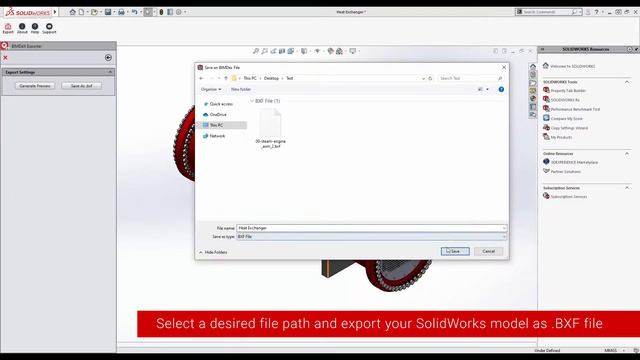Click the SolidWorks Home toolbar icon
The width and height of the screenshot is (640, 360).
[x=73, y=12]
